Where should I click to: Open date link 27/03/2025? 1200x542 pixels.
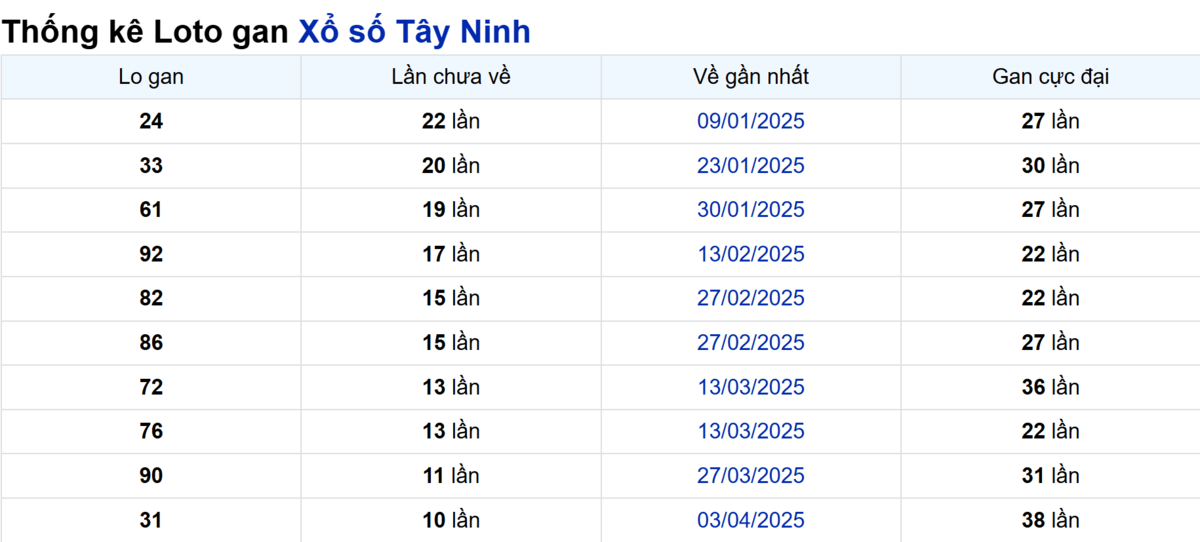(751, 476)
